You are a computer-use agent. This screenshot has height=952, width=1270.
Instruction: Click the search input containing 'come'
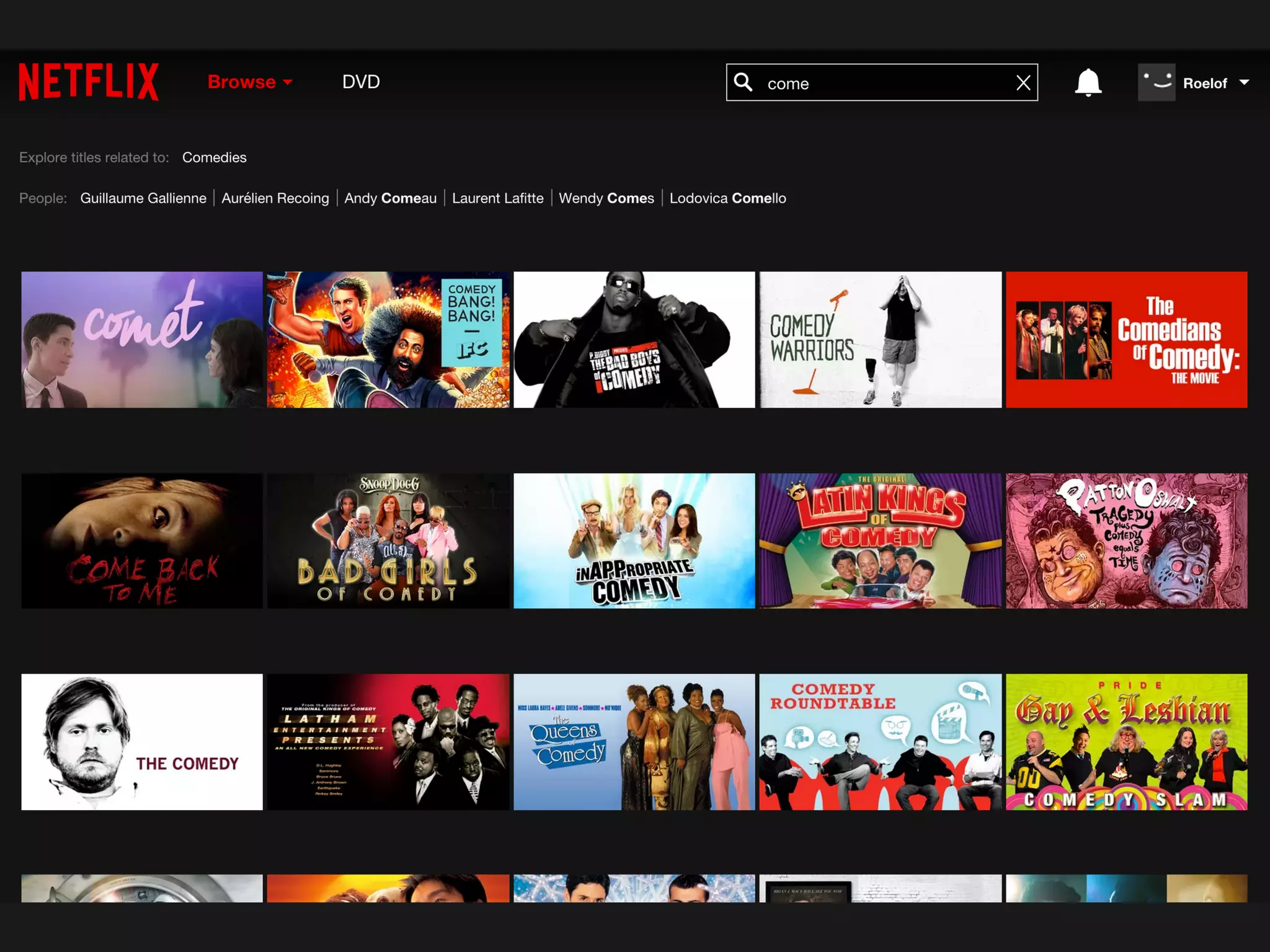[881, 83]
